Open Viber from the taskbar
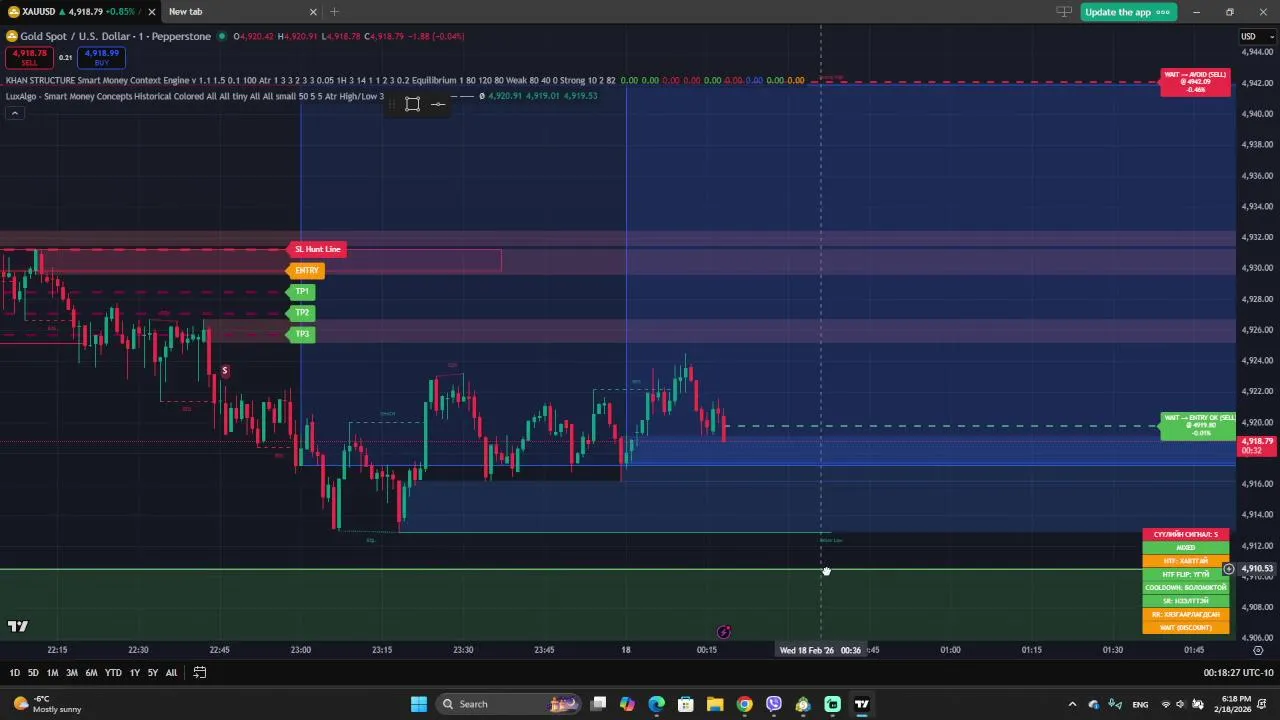This screenshot has width=1280, height=720. point(773,704)
